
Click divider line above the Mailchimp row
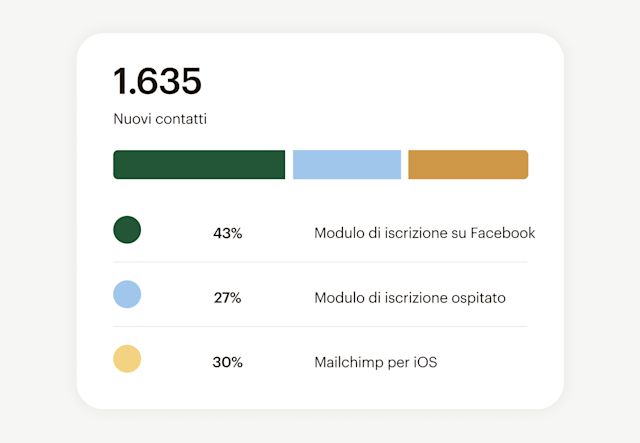point(320,326)
